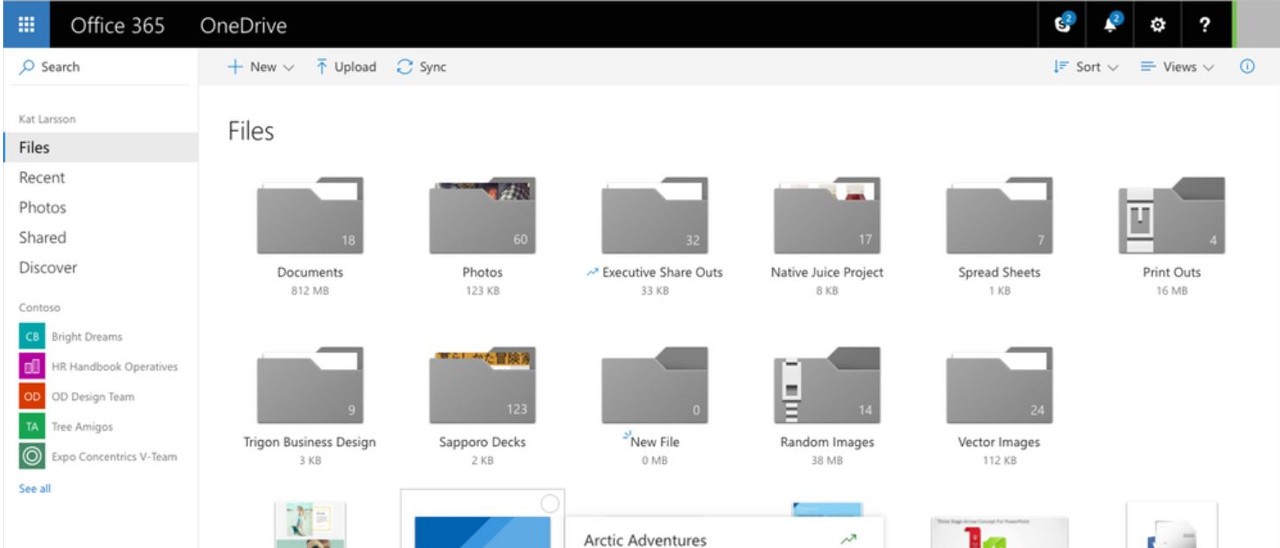Image resolution: width=1280 pixels, height=548 pixels.
Task: Select the circle checkbox on the blue file tile
Action: point(549,504)
